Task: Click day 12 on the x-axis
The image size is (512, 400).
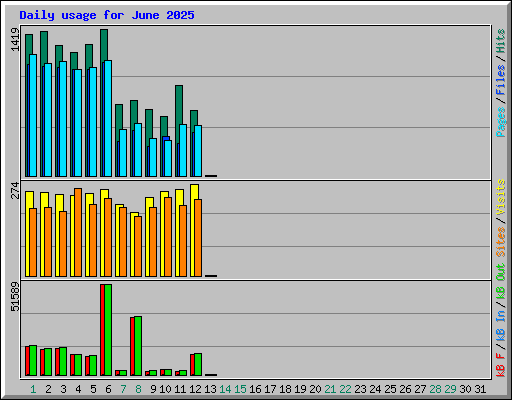Action: tap(195, 389)
